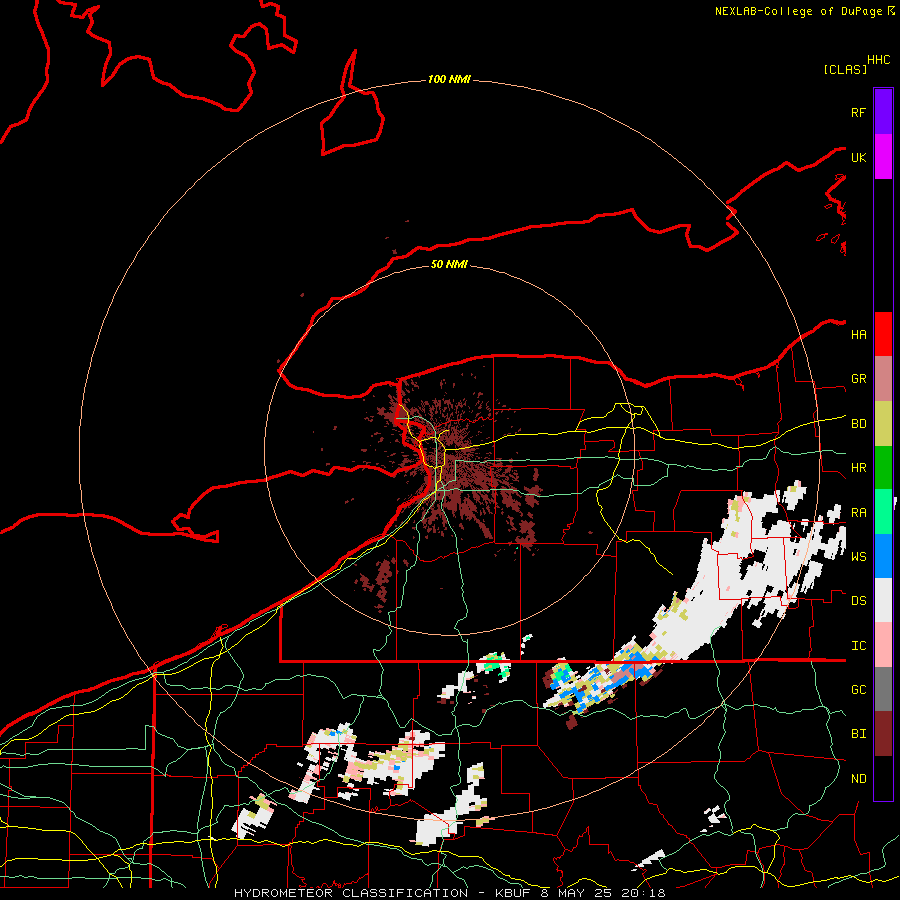Image resolution: width=900 pixels, height=900 pixels.
Task: Click the 'IC' legend label
Action: click(x=858, y=646)
